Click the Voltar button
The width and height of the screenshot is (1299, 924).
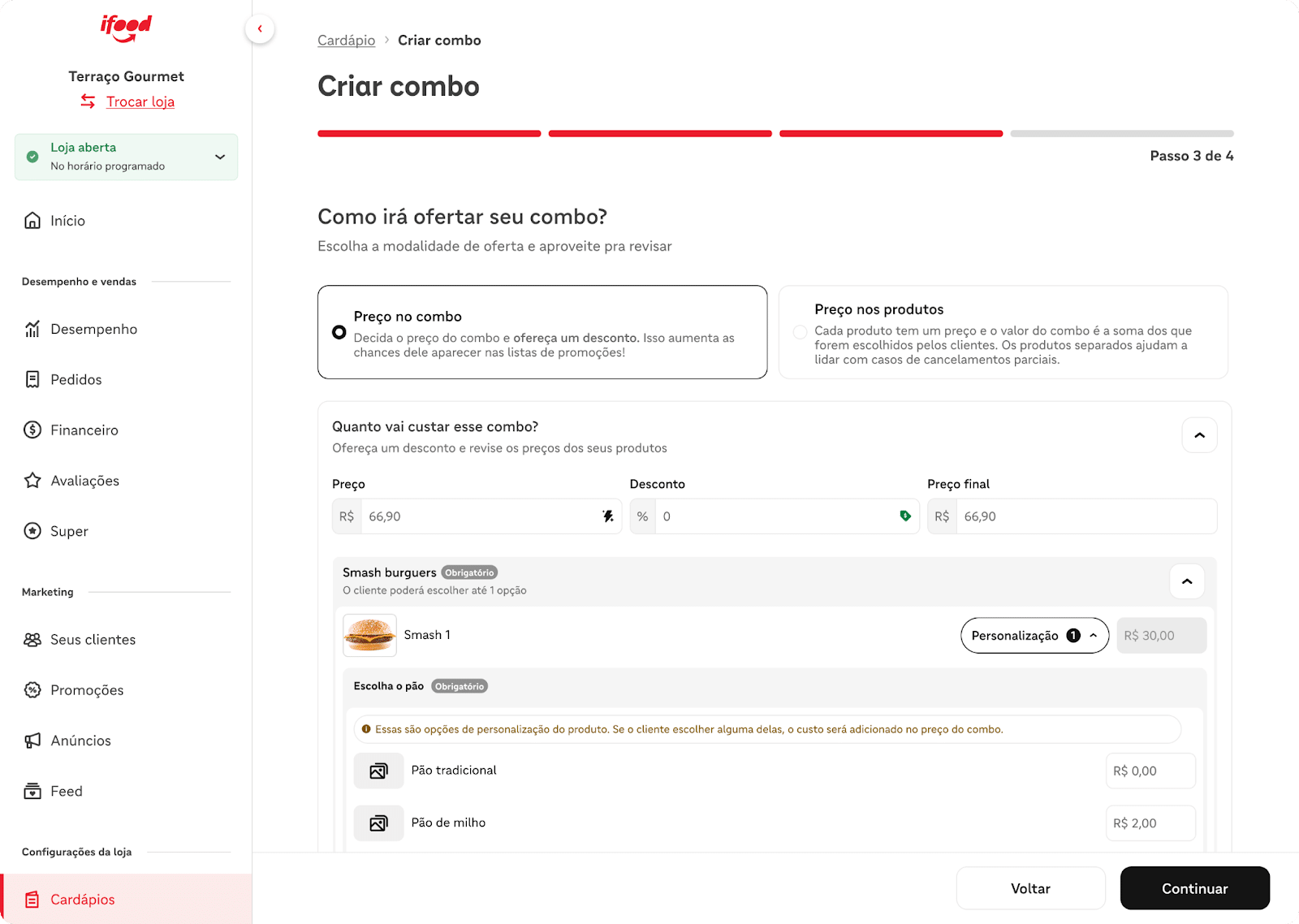coord(1030,888)
